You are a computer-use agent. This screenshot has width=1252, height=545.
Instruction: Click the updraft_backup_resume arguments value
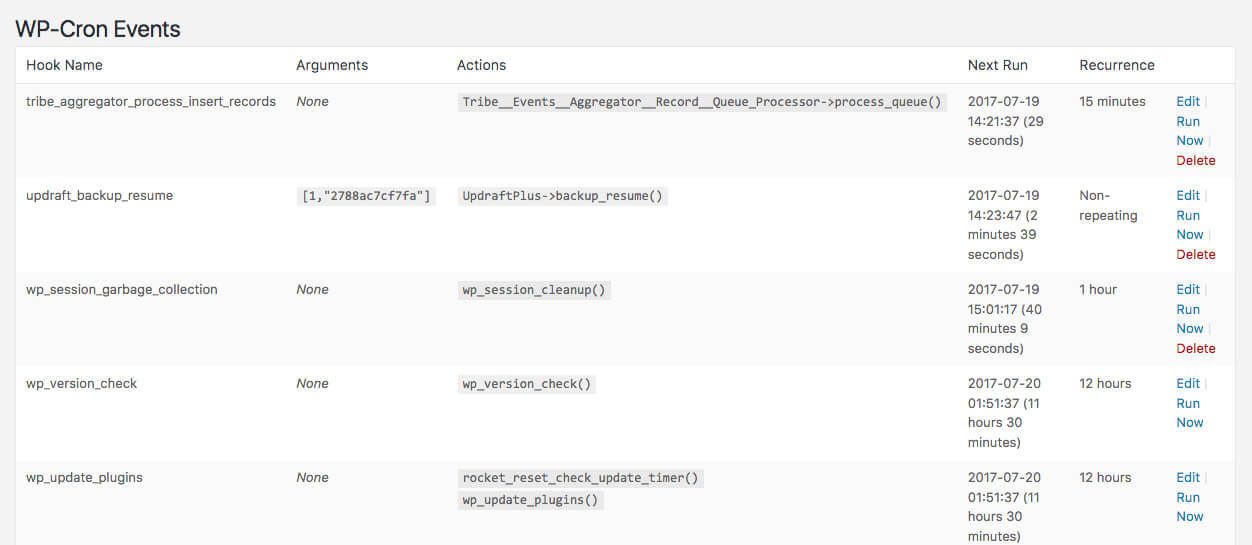tap(366, 196)
